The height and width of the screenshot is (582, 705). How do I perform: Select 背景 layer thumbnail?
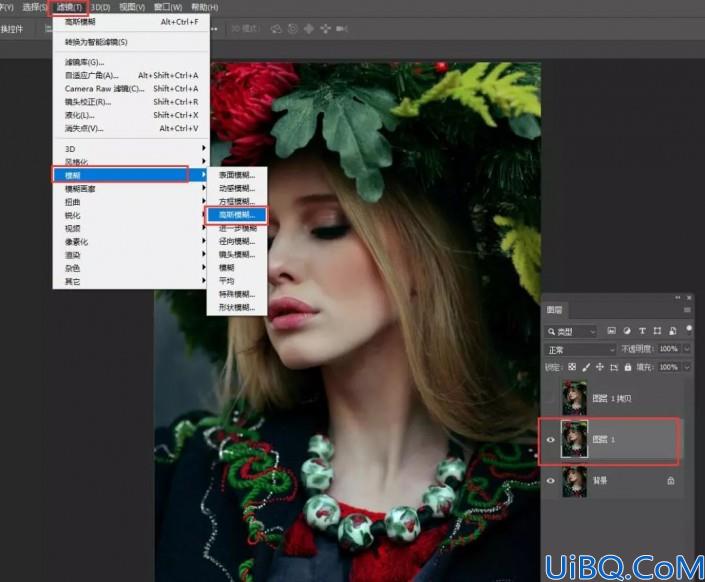pyautogui.click(x=575, y=481)
